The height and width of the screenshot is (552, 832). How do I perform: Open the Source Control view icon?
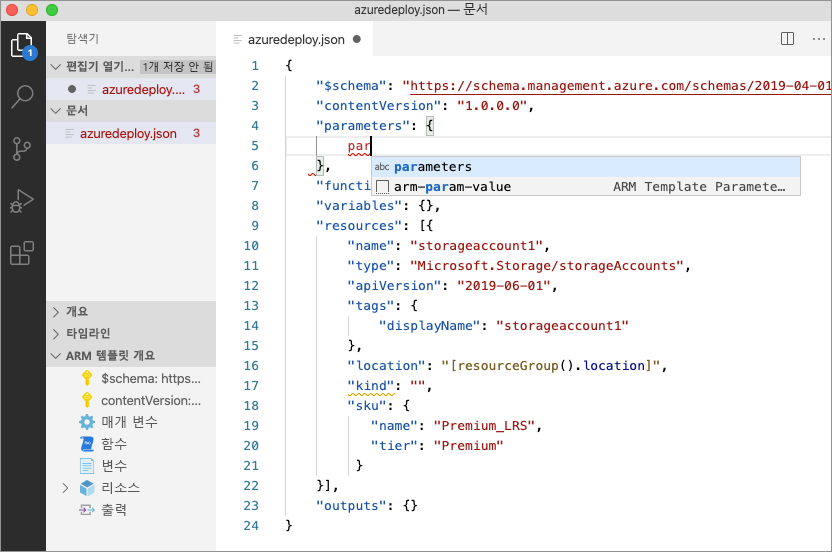[x=22, y=149]
